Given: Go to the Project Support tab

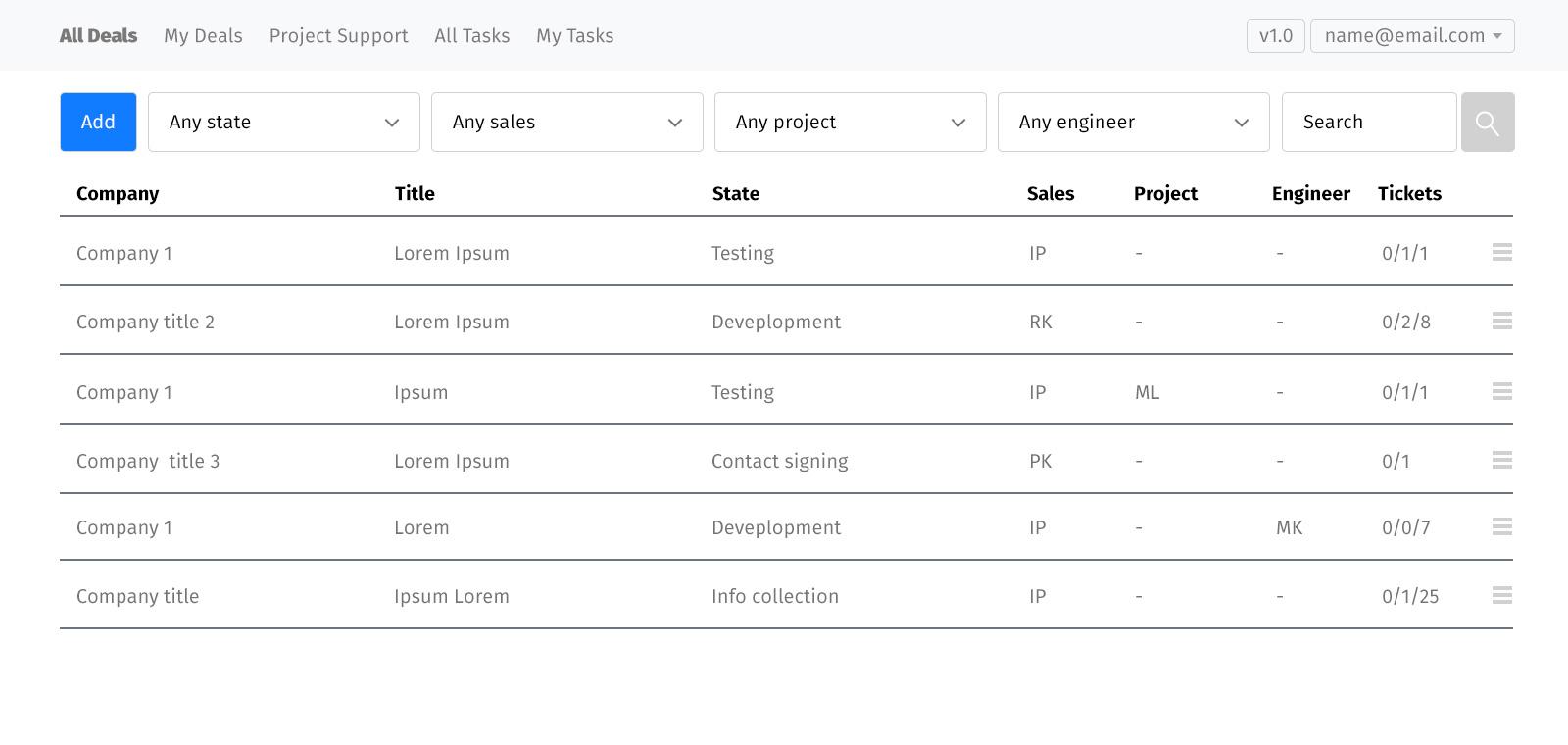Looking at the screenshot, I should pos(338,36).
